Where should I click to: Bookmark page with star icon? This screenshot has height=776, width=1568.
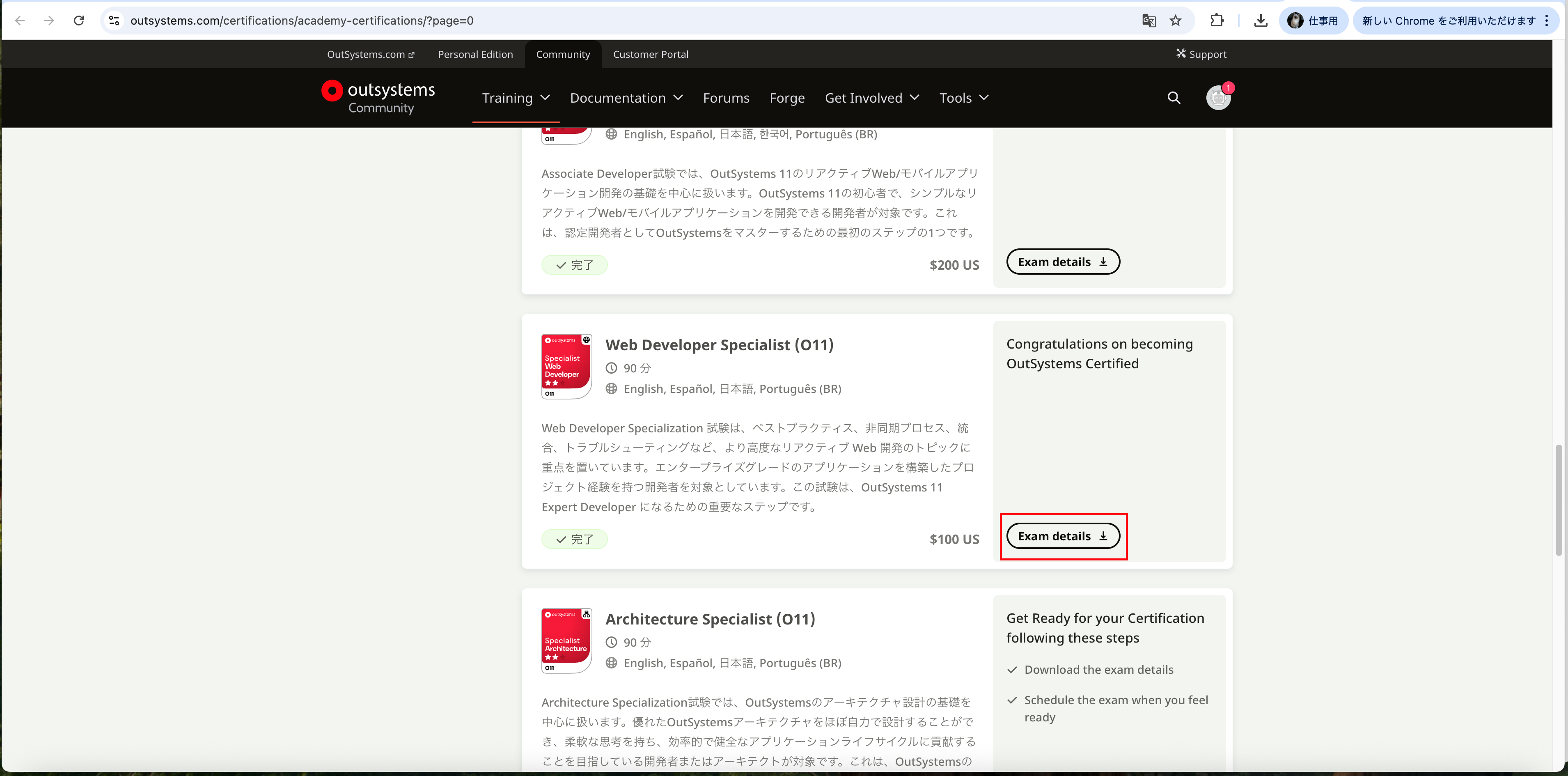[x=1176, y=21]
